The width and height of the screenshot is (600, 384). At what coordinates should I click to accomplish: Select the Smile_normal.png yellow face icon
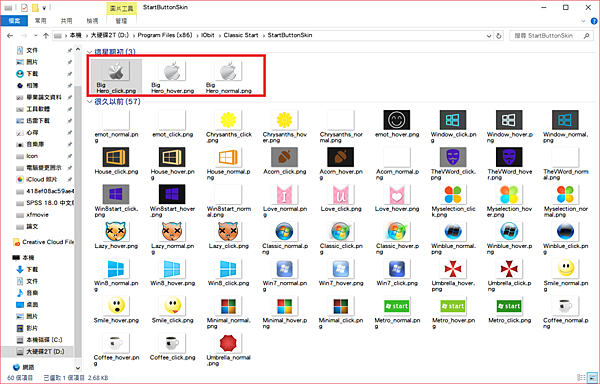[x=565, y=268]
